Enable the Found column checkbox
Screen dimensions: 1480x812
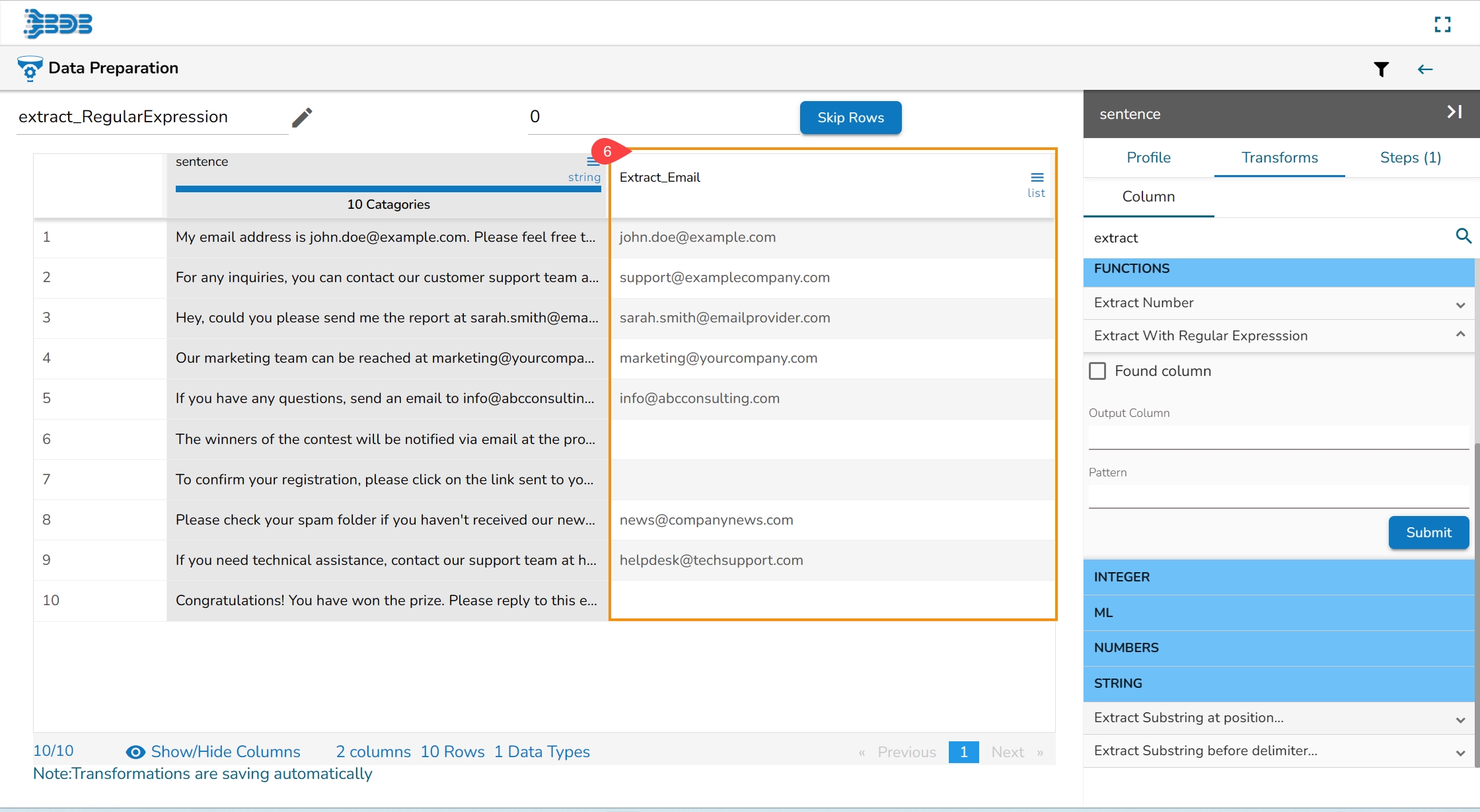(1097, 371)
